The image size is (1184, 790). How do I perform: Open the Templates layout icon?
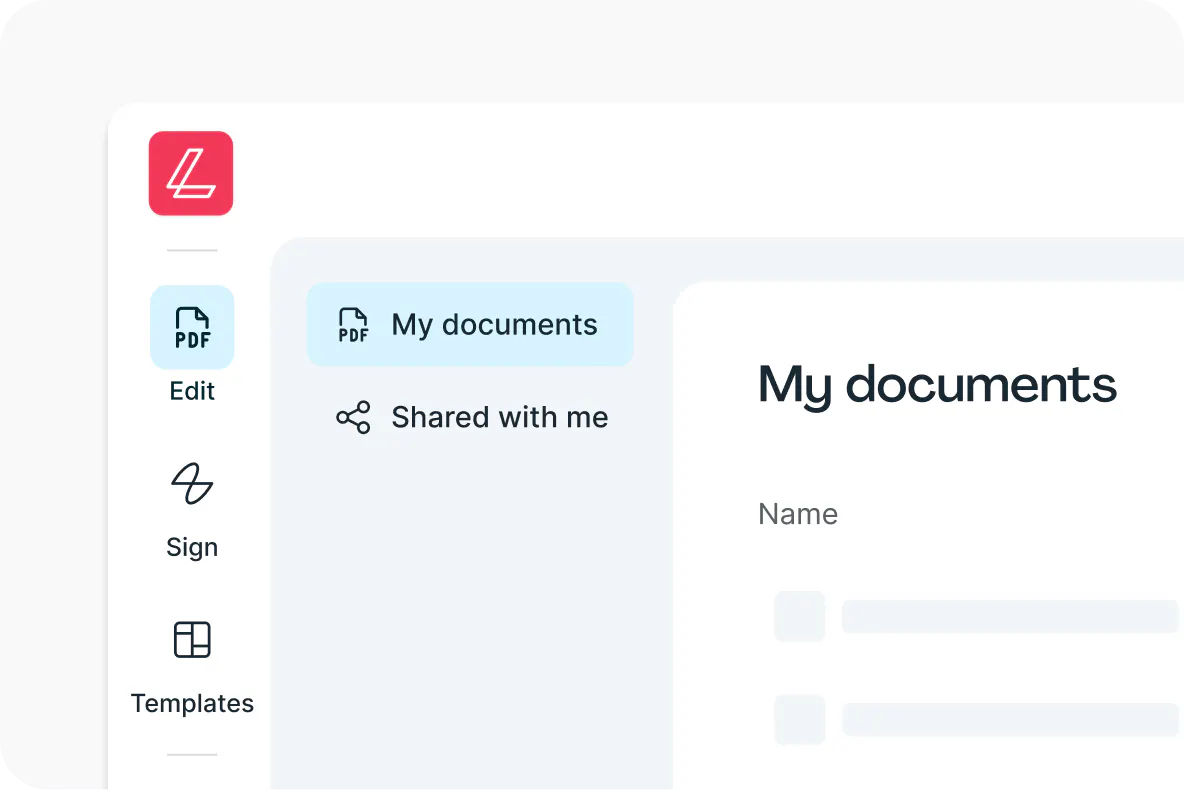tap(192, 640)
